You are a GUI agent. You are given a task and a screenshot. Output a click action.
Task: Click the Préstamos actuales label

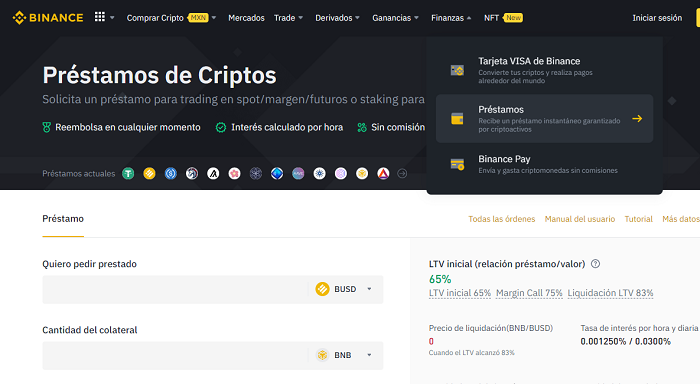(x=79, y=174)
